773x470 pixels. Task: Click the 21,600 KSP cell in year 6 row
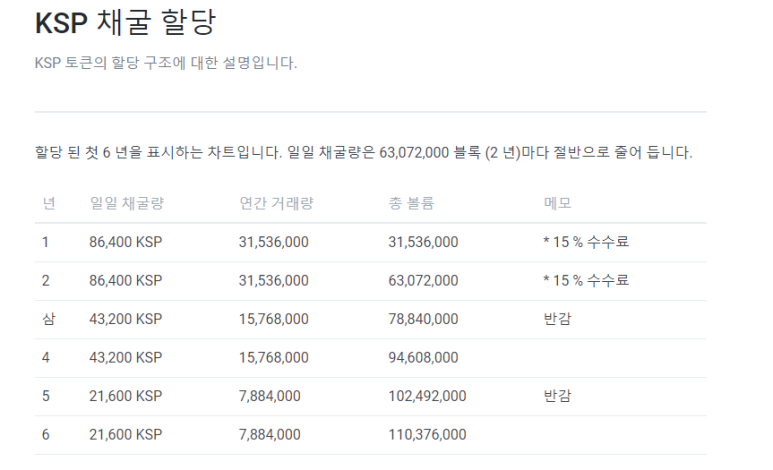pyautogui.click(x=126, y=434)
